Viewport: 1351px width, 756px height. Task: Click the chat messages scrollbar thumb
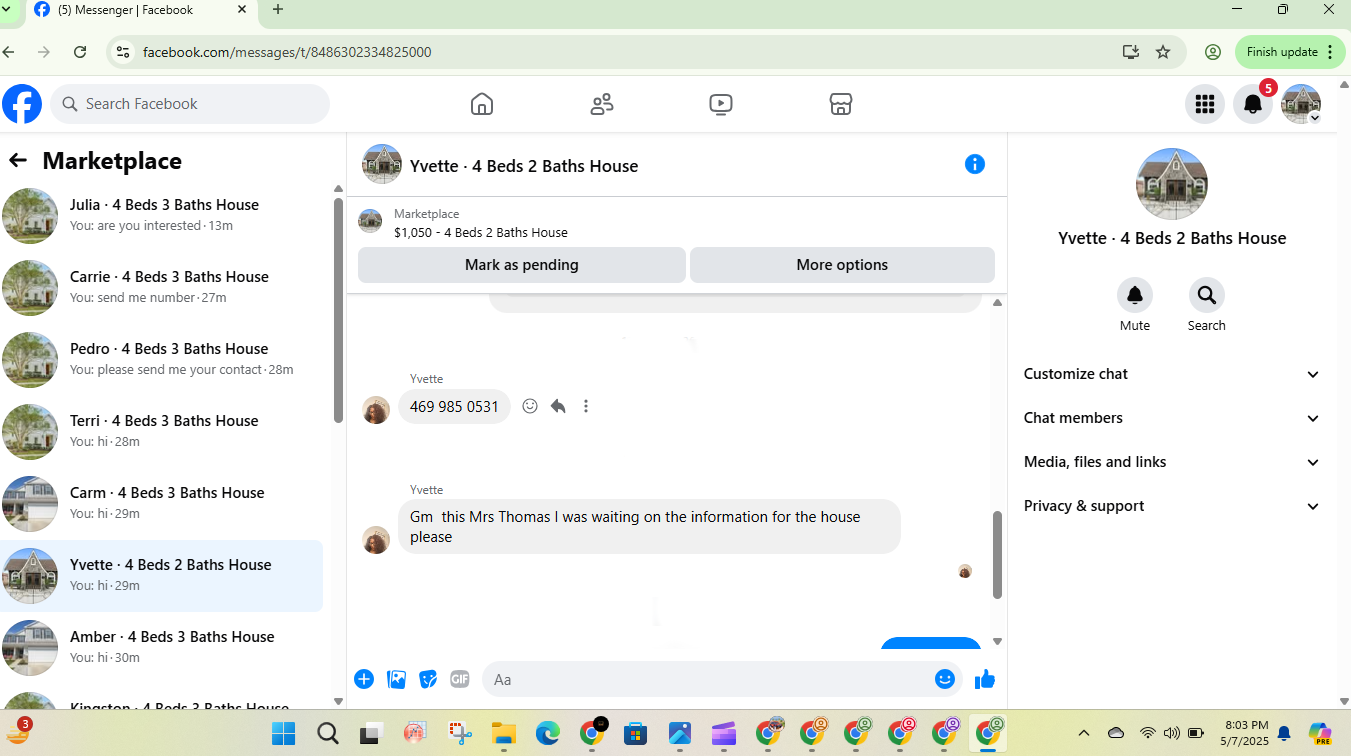tap(997, 555)
